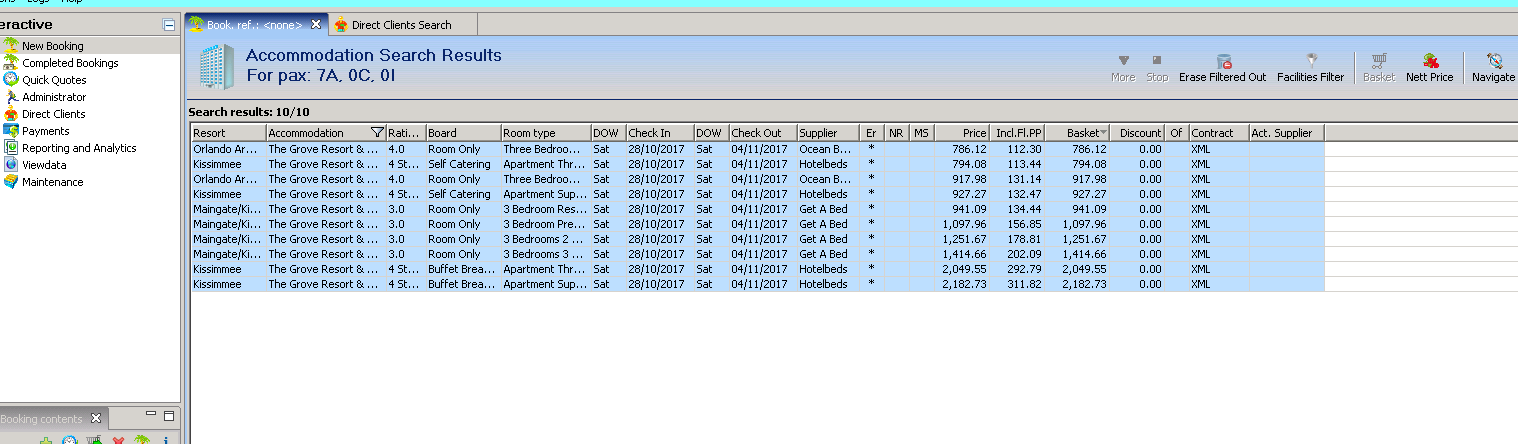Screen dimensions: 1518x444
Task: Maximize the Booking contents panel
Action: point(169,416)
